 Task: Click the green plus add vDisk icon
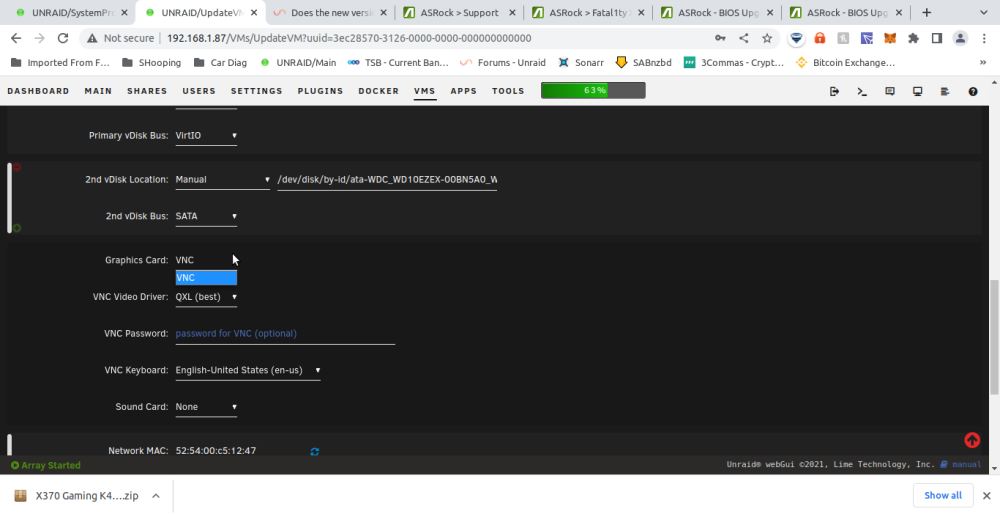(x=17, y=228)
